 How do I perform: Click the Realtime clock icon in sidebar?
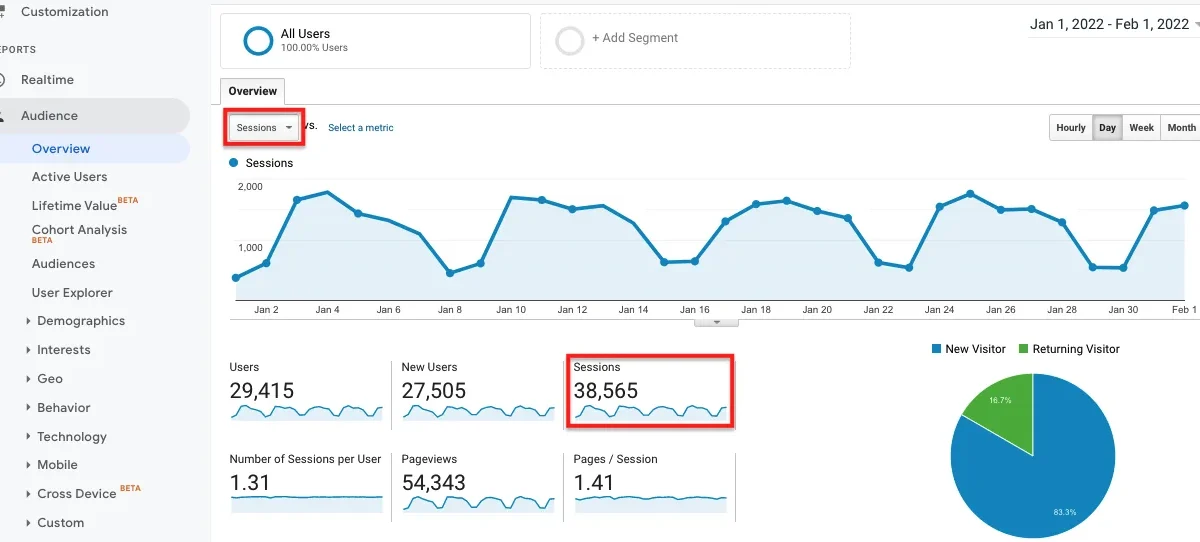pyautogui.click(x=3, y=80)
